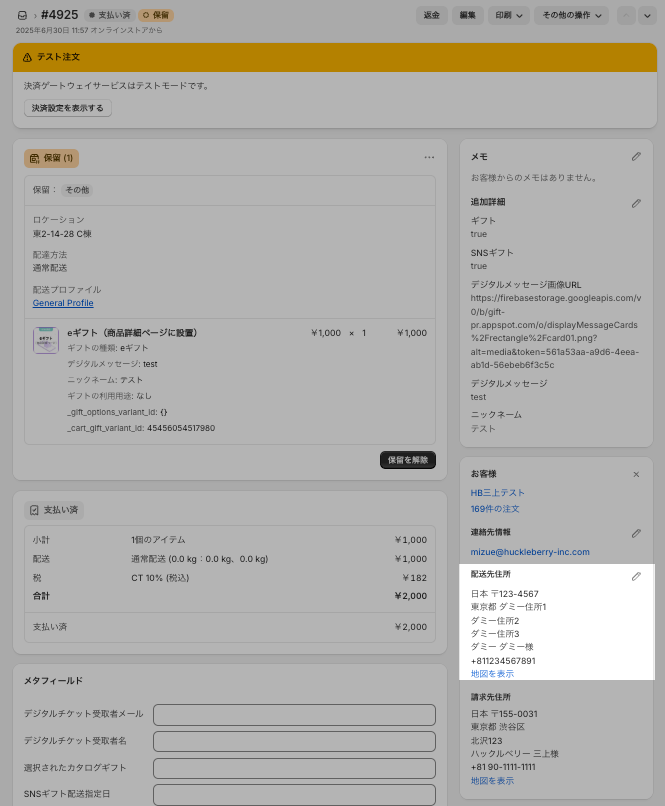The image size is (665, 806).
Task: Remove customer with X icon in お客様
Action: (636, 474)
